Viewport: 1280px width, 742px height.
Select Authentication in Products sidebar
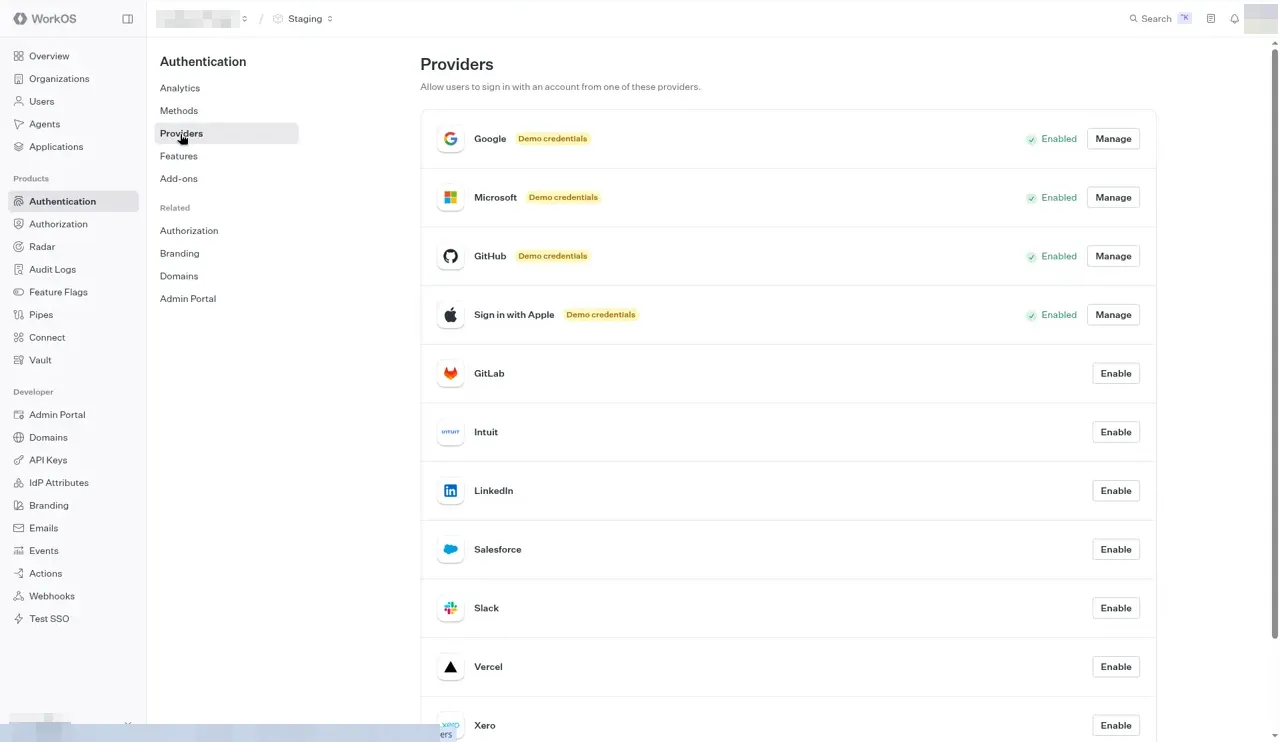click(73, 201)
